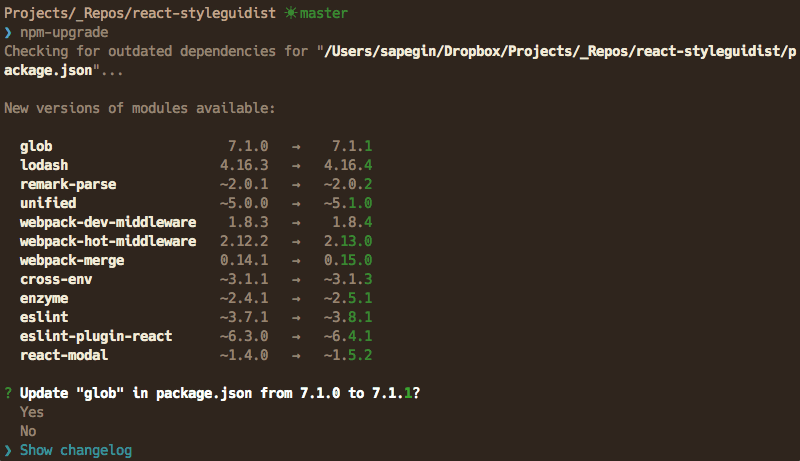Click lodash new version 4.16.4
The height and width of the screenshot is (461, 800).
348,165
